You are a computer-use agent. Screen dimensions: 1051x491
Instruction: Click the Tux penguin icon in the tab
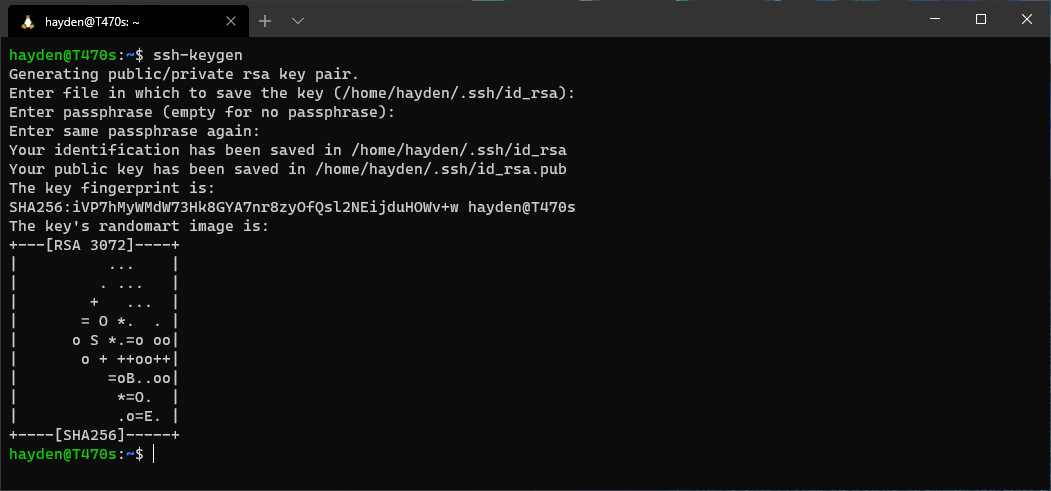[27, 20]
